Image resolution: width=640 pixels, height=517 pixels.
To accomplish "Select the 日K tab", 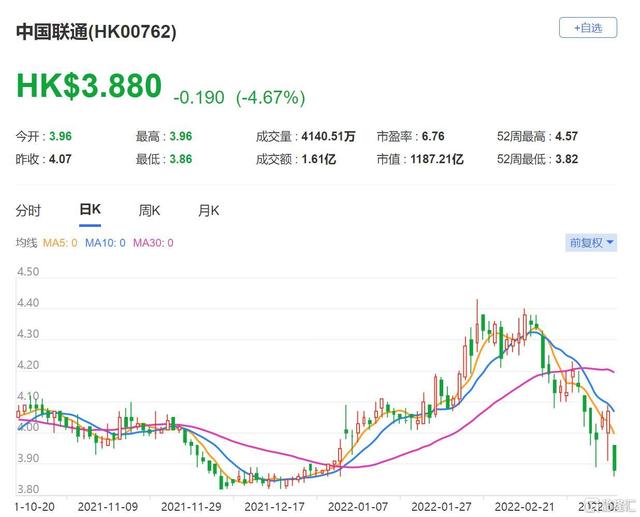I will coord(90,210).
